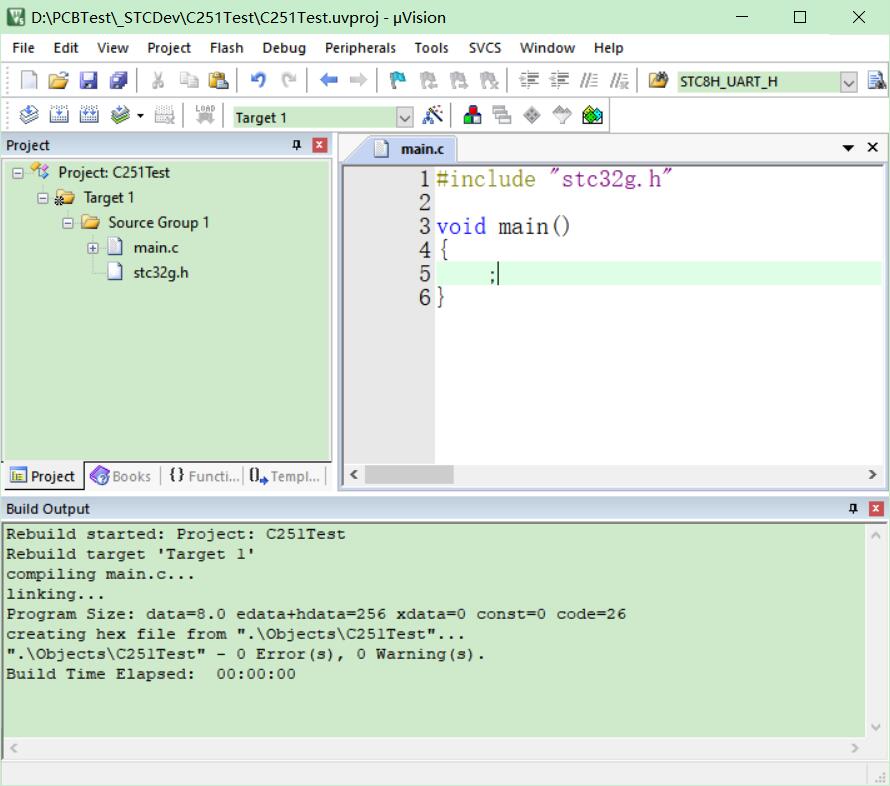Toggle auto-hide pin on Project panel

(x=296, y=145)
